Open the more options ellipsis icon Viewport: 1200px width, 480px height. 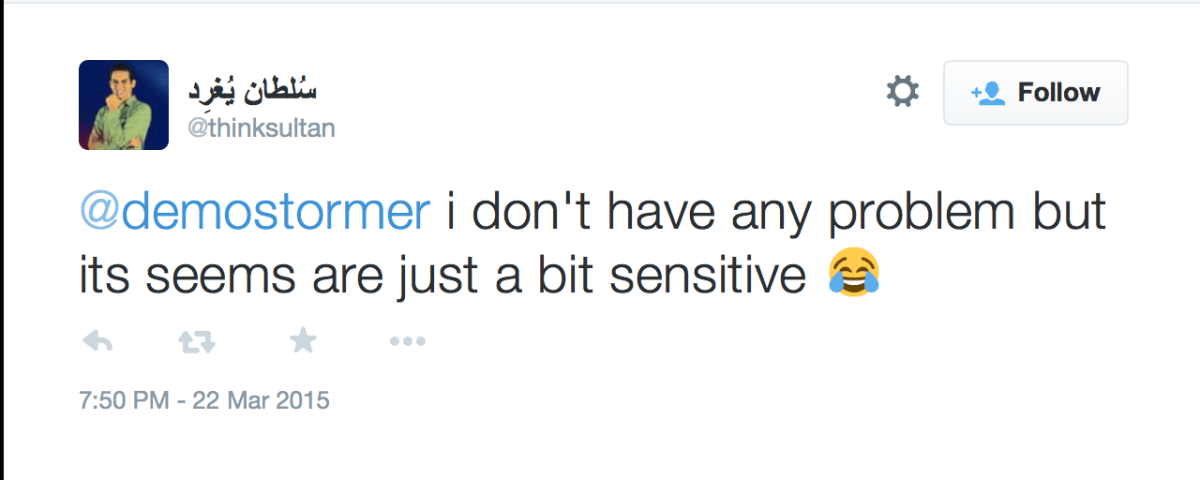tap(407, 342)
